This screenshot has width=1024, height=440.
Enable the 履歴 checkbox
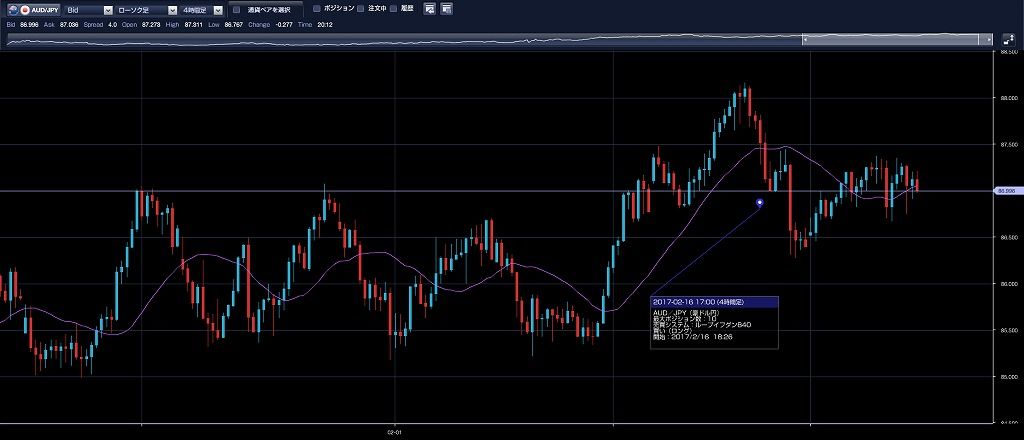[393, 8]
